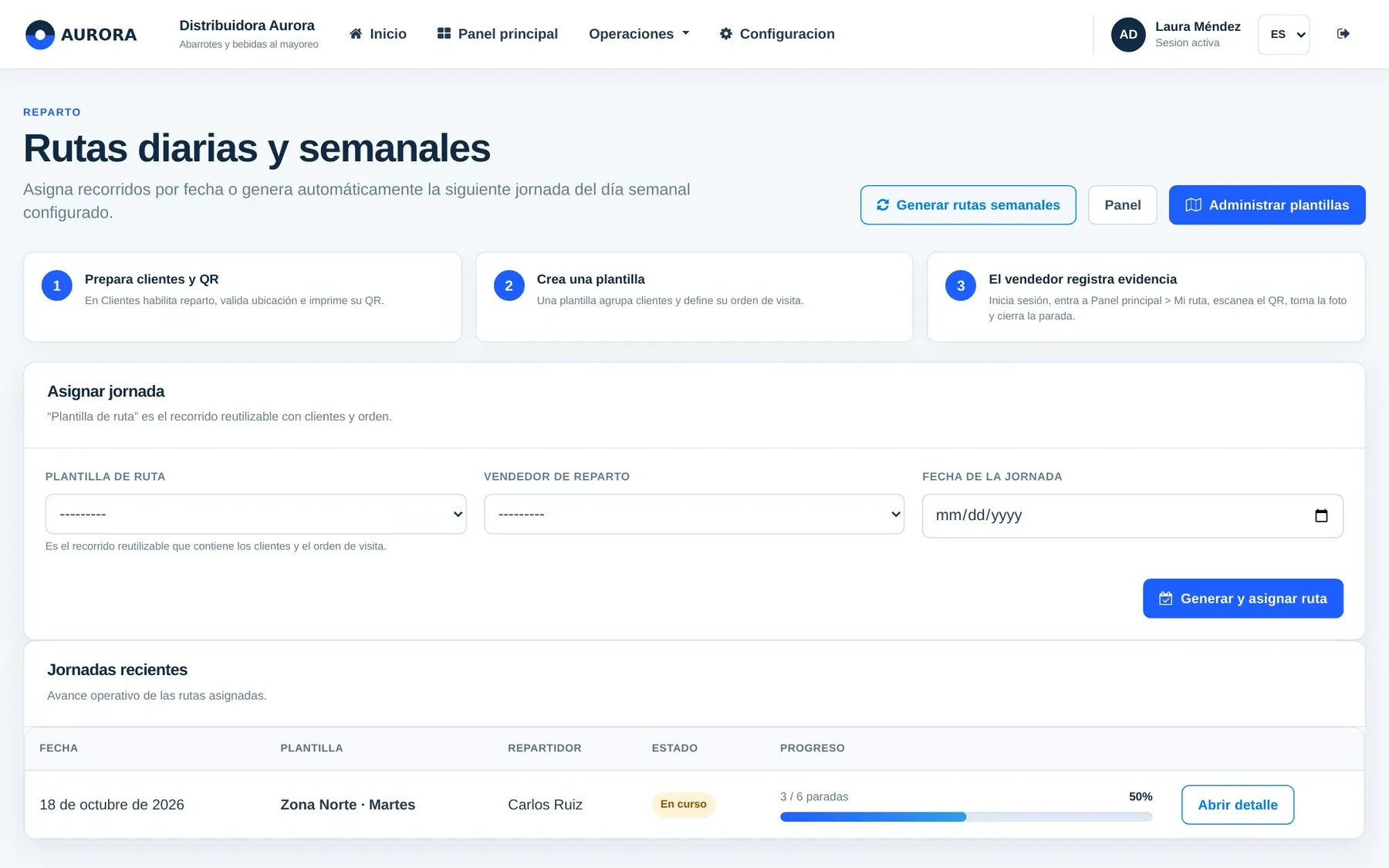Click the FECHA column header
The image size is (1389, 868).
59,748
